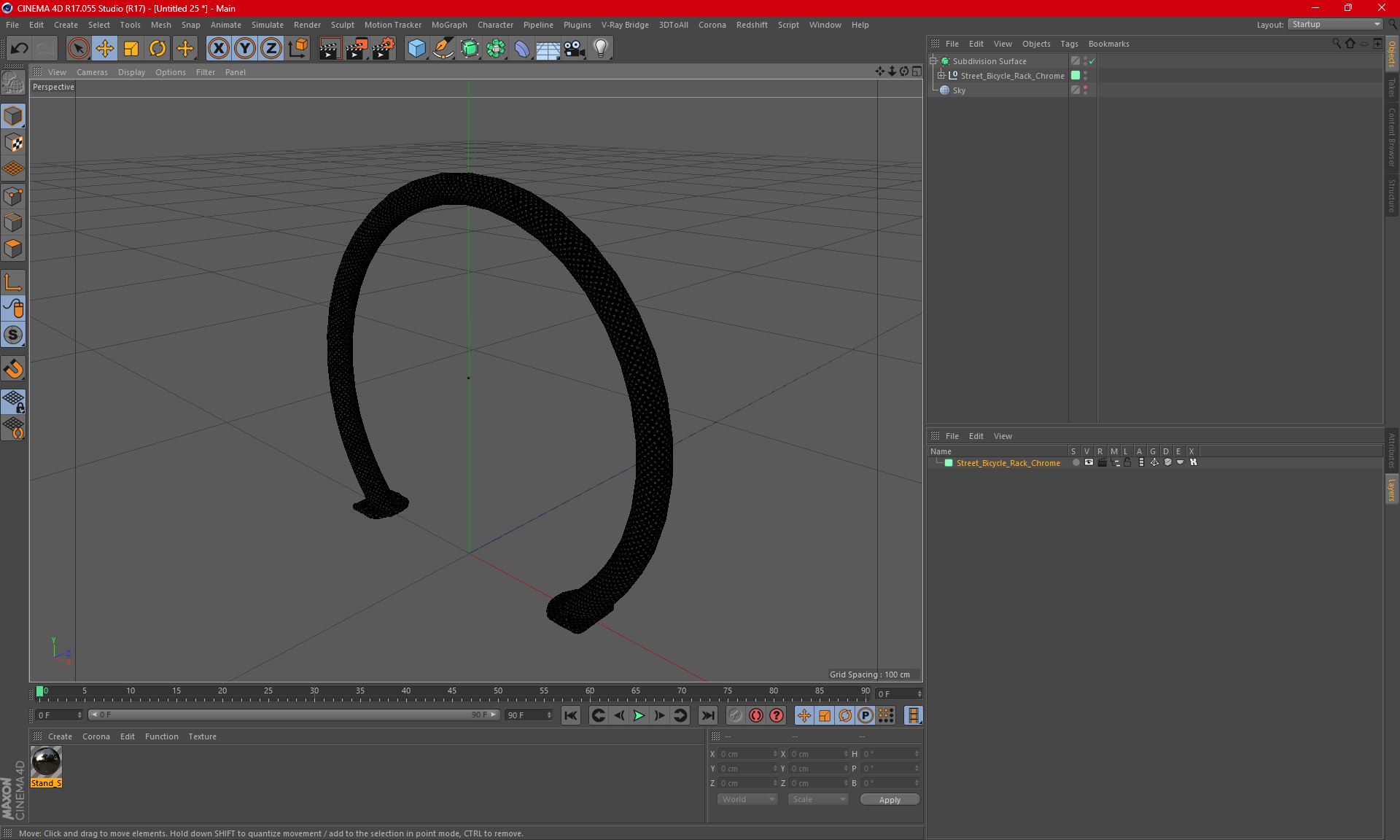Screen dimensions: 1400x840
Task: Open the MoGraph menu
Action: coord(460,24)
